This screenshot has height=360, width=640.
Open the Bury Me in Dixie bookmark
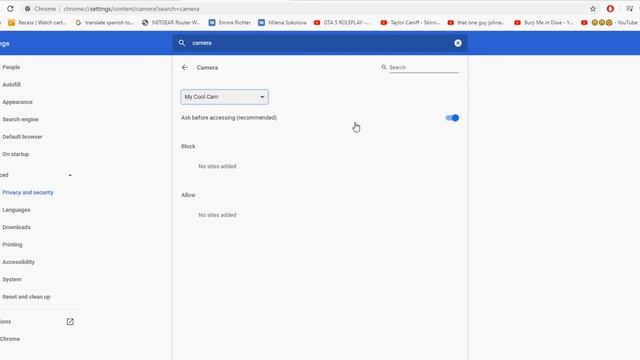(x=544, y=22)
